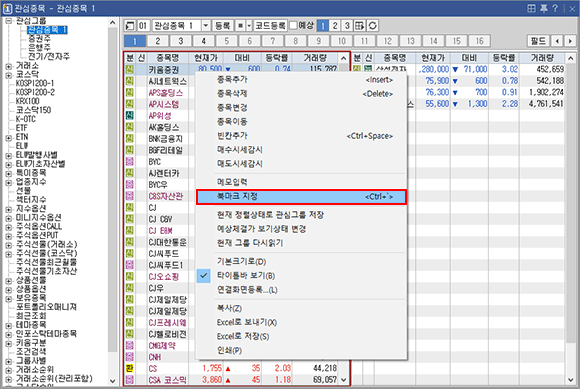Click the left tree panel's vertical scrollbar thumb
This screenshot has width=580, height=389.
pos(112,189)
